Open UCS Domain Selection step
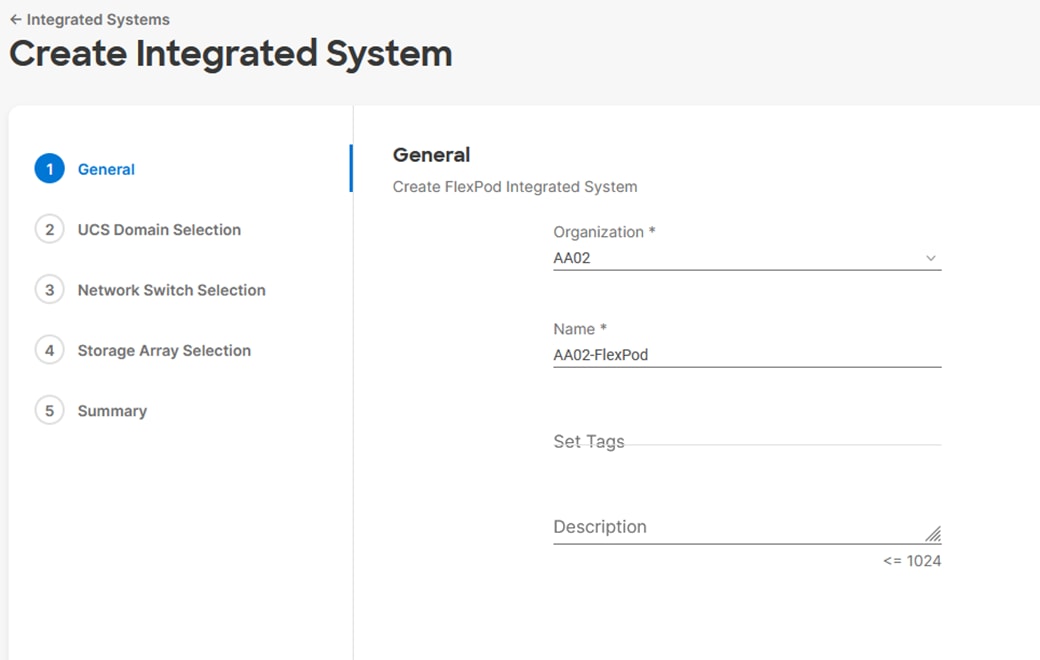 [x=159, y=230]
